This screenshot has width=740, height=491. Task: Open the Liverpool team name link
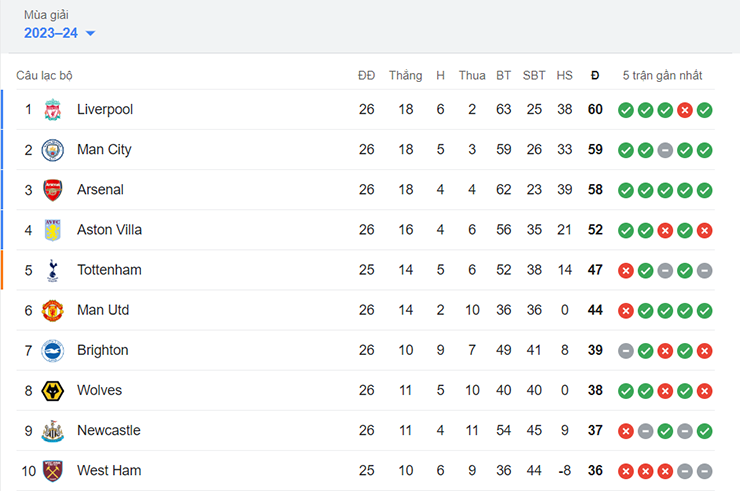coord(105,109)
